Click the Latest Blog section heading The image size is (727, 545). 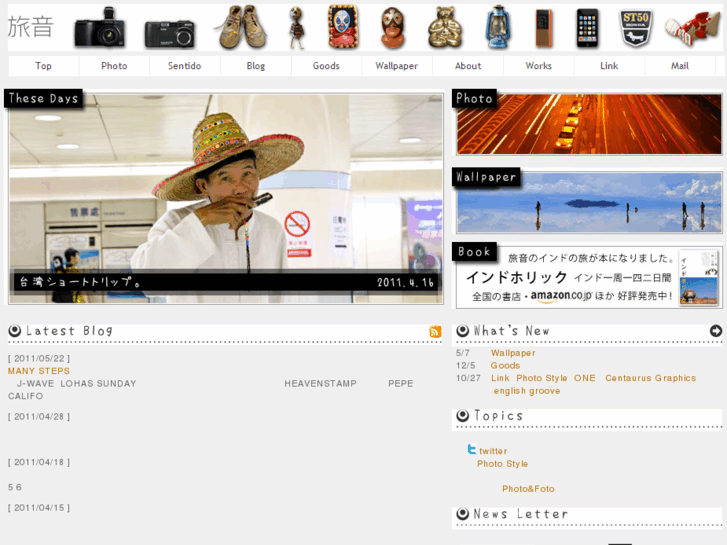pyautogui.click(x=69, y=331)
